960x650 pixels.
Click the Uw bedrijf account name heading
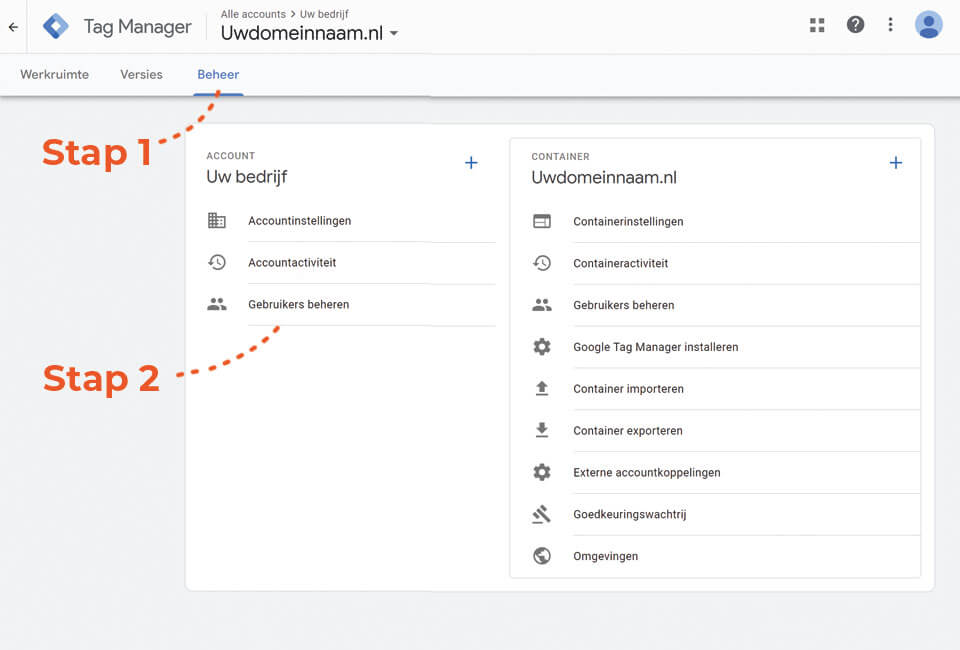point(247,177)
